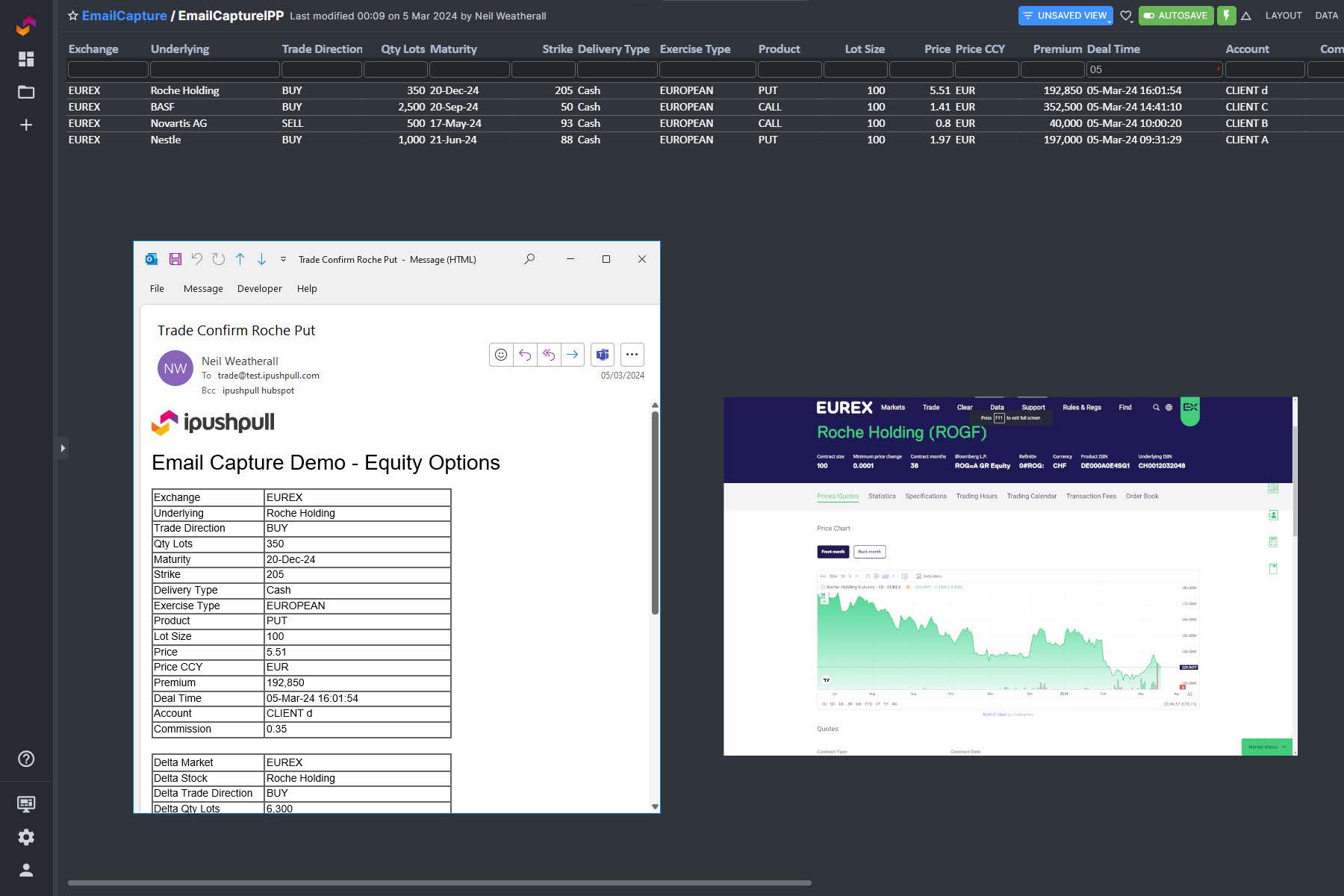Select Reply All in the email header
This screenshot has width=1344, height=896.
pos(548,355)
